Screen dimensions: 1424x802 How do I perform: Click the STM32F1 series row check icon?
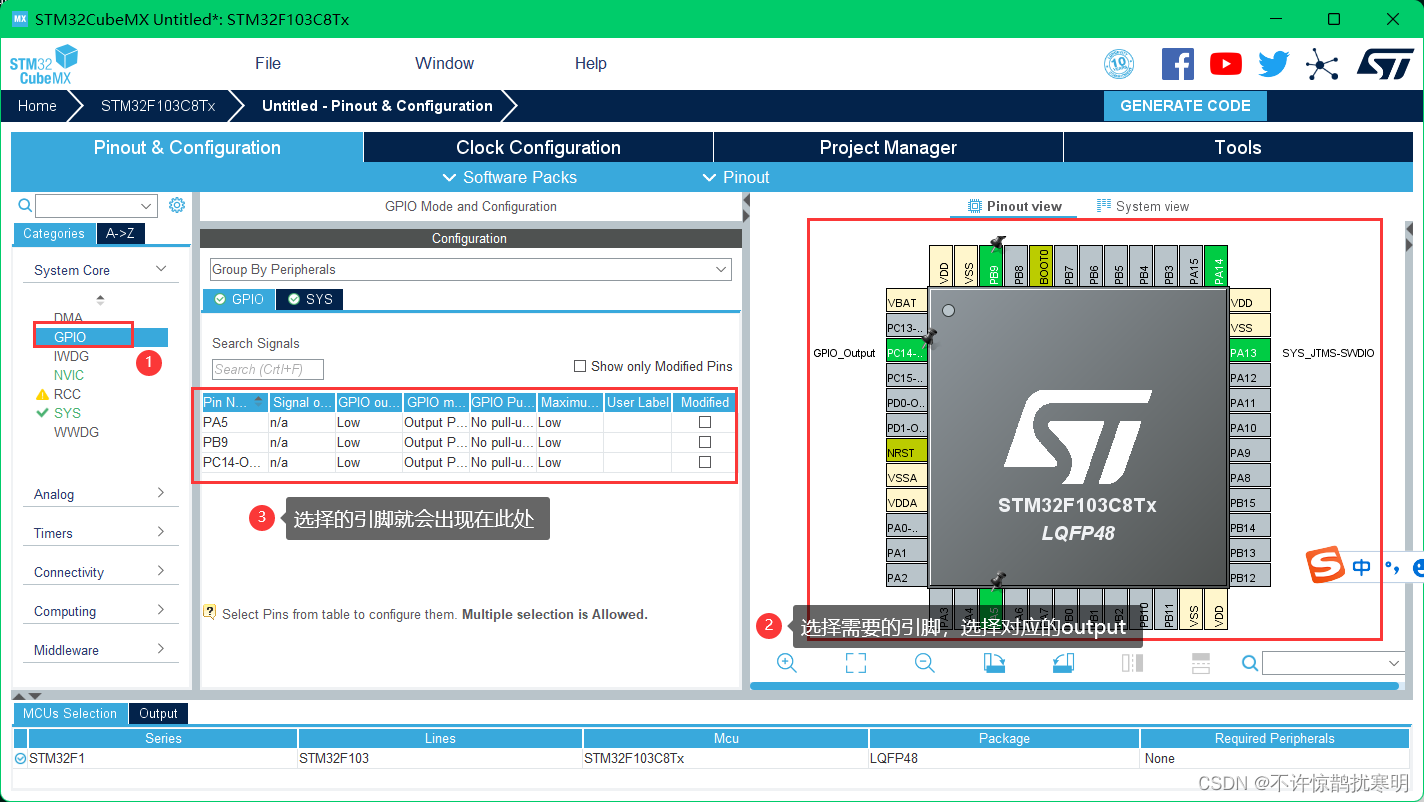click(x=21, y=759)
